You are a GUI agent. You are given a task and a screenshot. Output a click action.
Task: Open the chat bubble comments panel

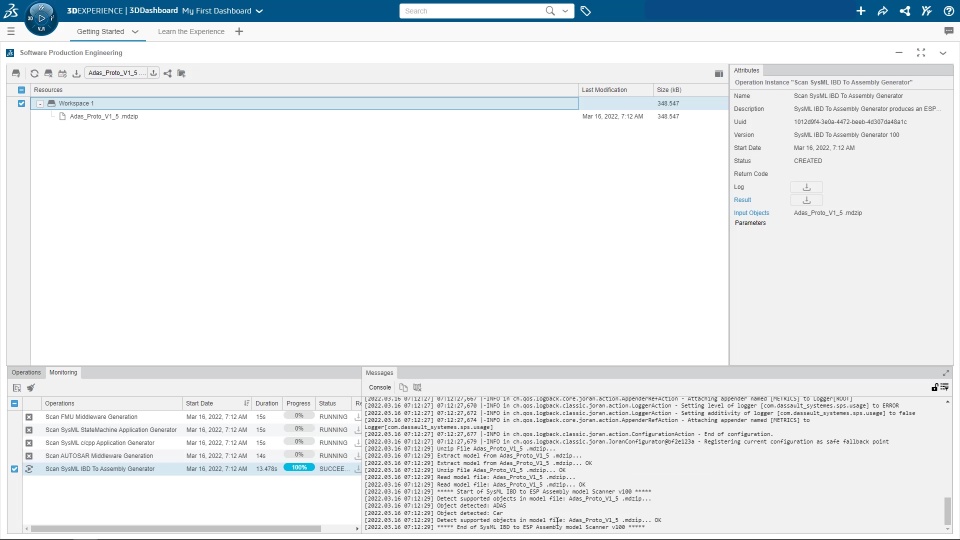pyautogui.click(x=949, y=31)
